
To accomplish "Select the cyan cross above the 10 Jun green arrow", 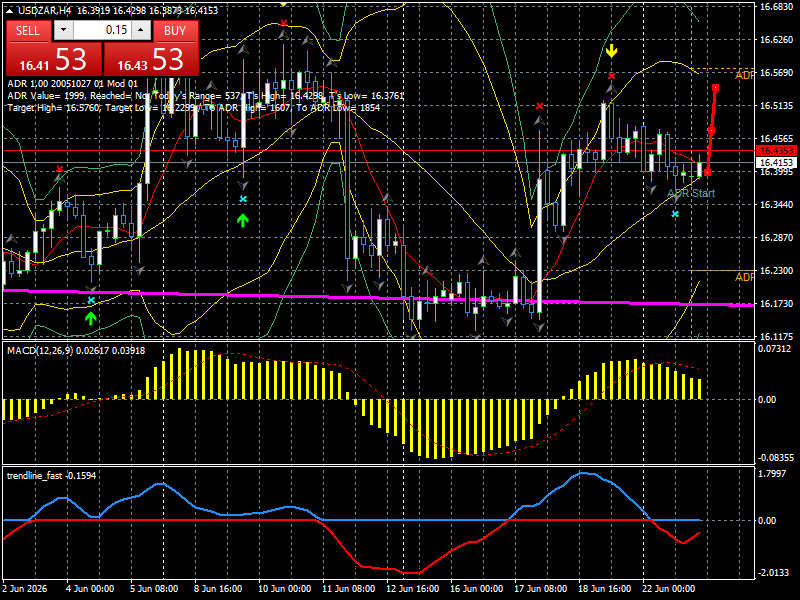I will pyautogui.click(x=243, y=199).
